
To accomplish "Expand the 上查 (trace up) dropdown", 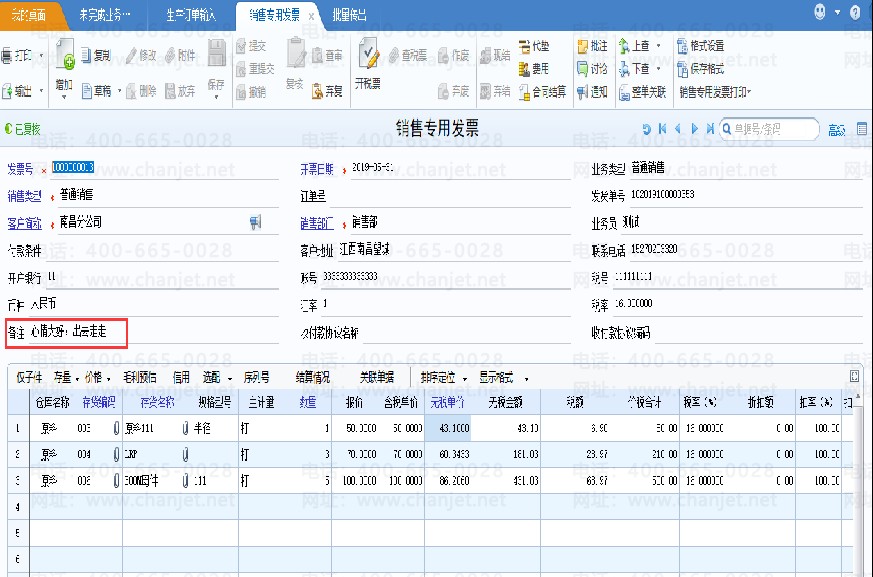I will pos(656,46).
